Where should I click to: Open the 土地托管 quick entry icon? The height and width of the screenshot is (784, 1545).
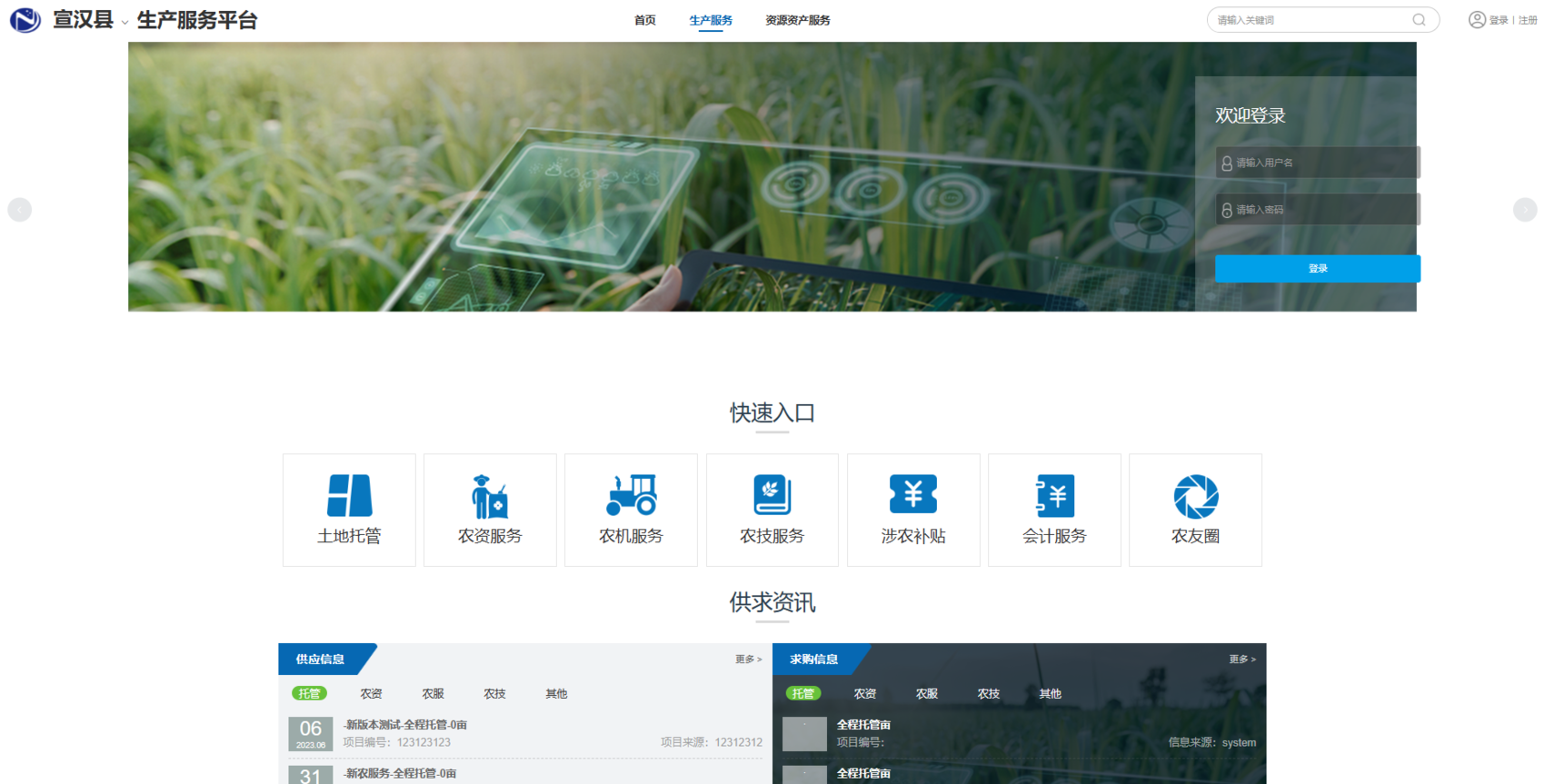point(349,496)
